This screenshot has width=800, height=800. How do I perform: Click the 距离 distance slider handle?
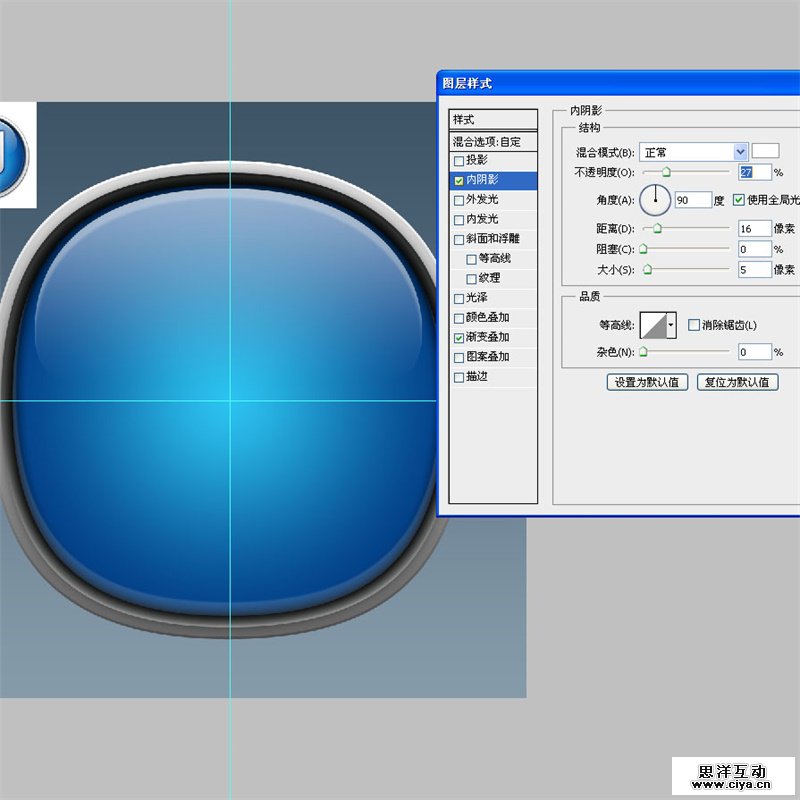point(657,229)
